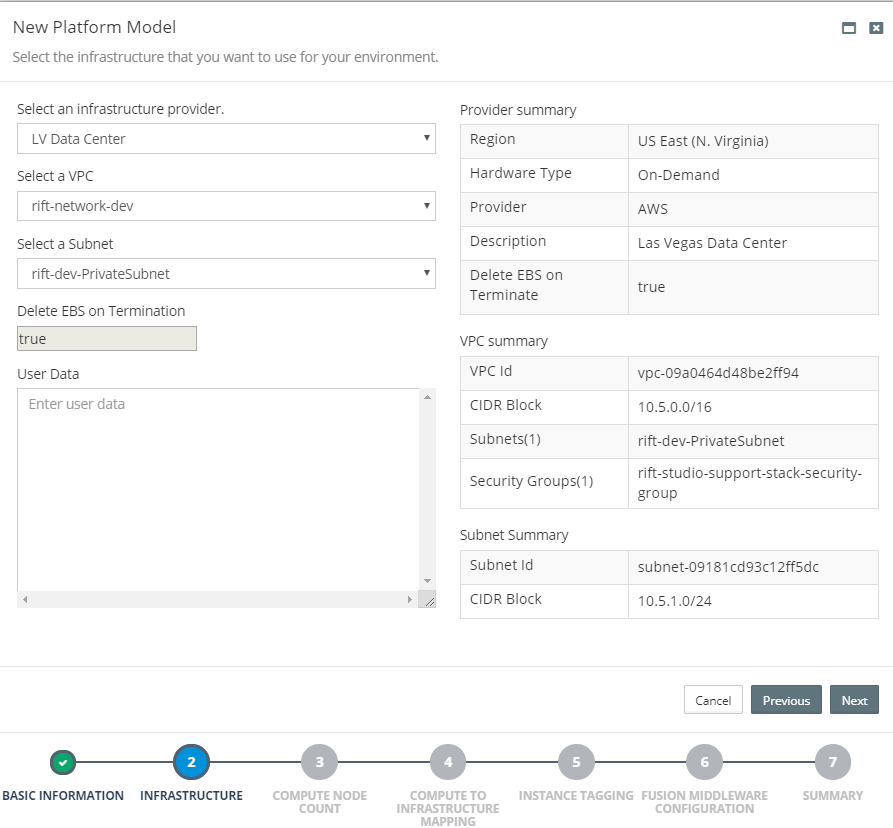Image resolution: width=893 pixels, height=828 pixels.
Task: Jump to the Summary step circle
Action: click(833, 762)
